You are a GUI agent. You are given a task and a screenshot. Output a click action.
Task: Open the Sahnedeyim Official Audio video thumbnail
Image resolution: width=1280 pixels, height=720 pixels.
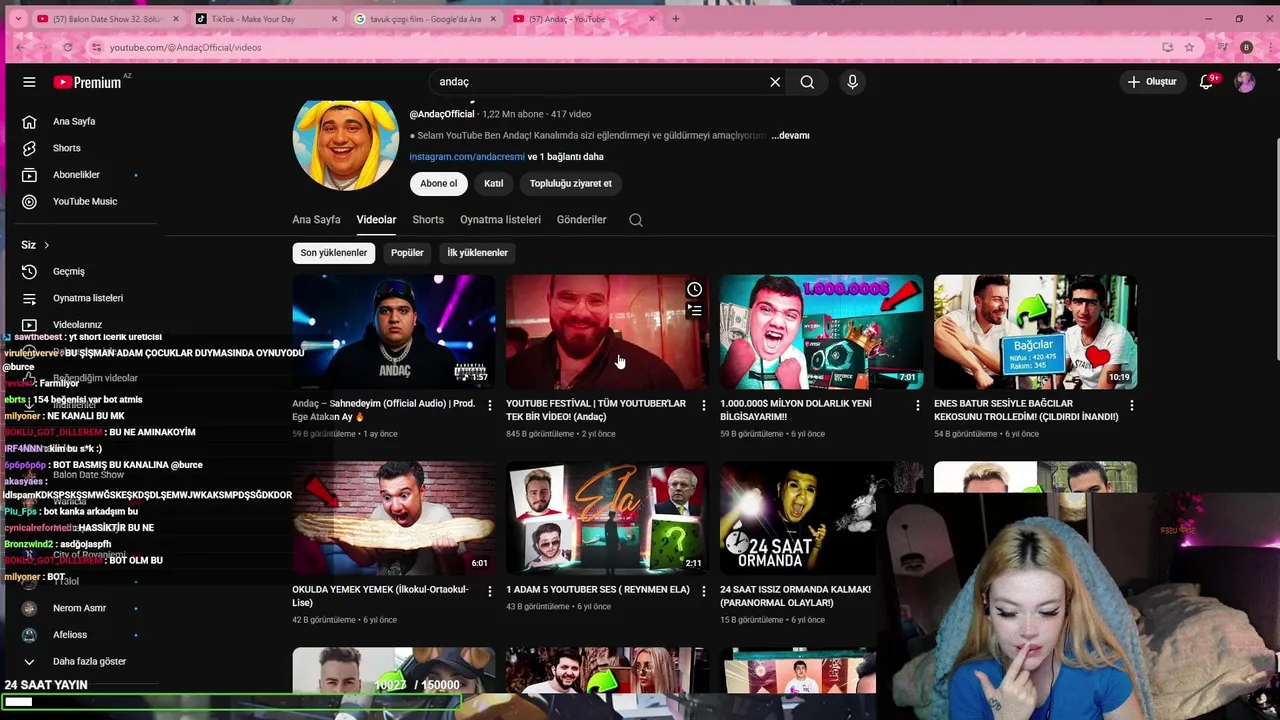pyautogui.click(x=394, y=331)
